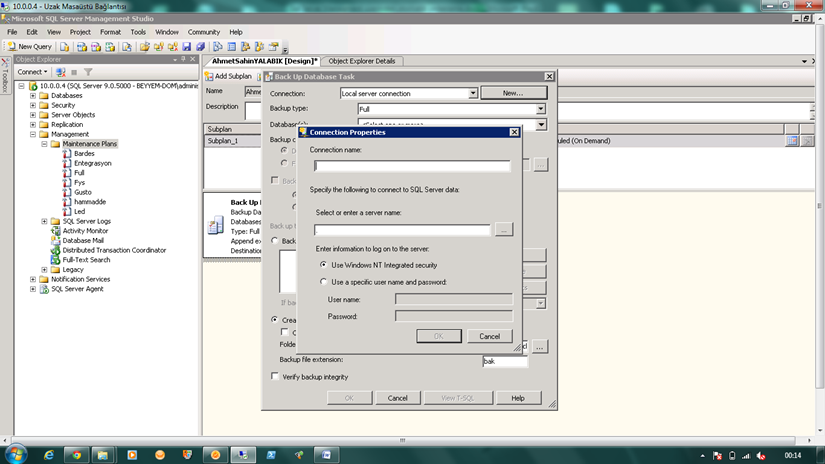Open the File menu
The image size is (825, 464).
[x=12, y=32]
